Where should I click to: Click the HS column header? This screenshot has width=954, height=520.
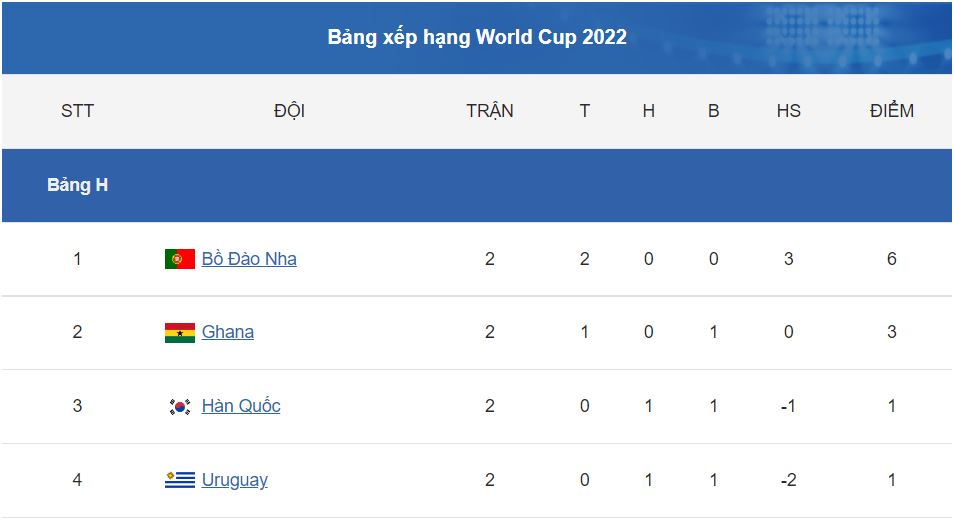(788, 111)
